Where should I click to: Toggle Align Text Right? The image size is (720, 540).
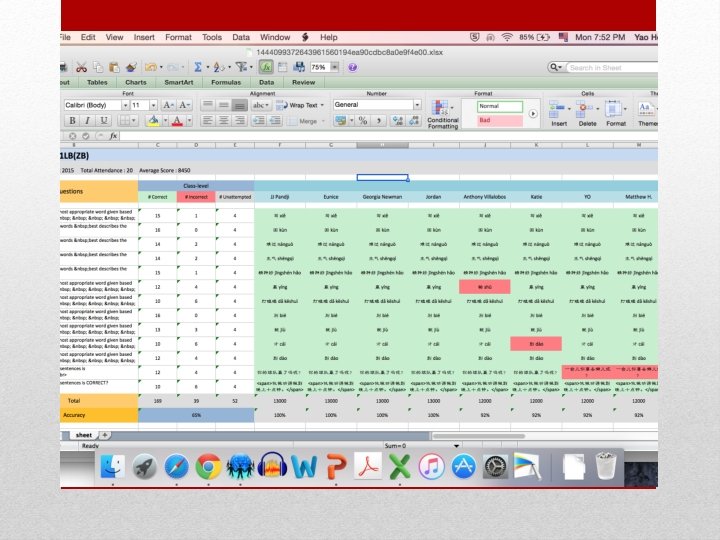(x=239, y=121)
